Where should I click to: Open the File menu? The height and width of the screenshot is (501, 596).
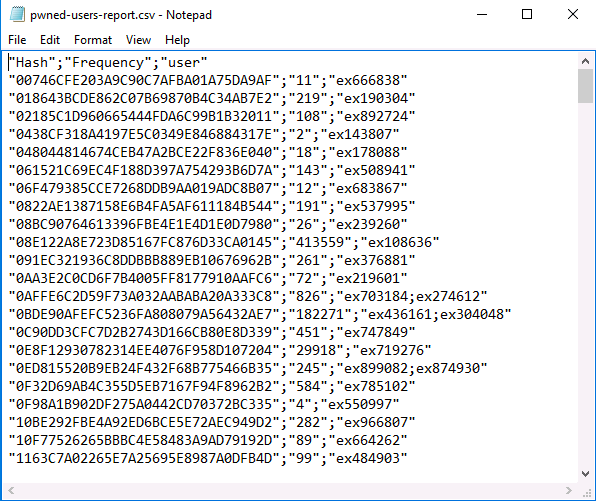click(x=17, y=40)
